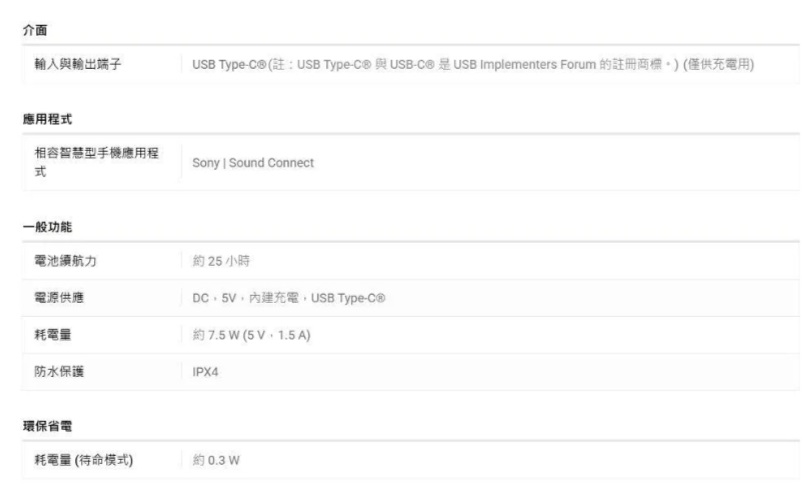The image size is (803, 503).
Task: Select the 耗電量 label above 防水保護
Action: point(53,334)
